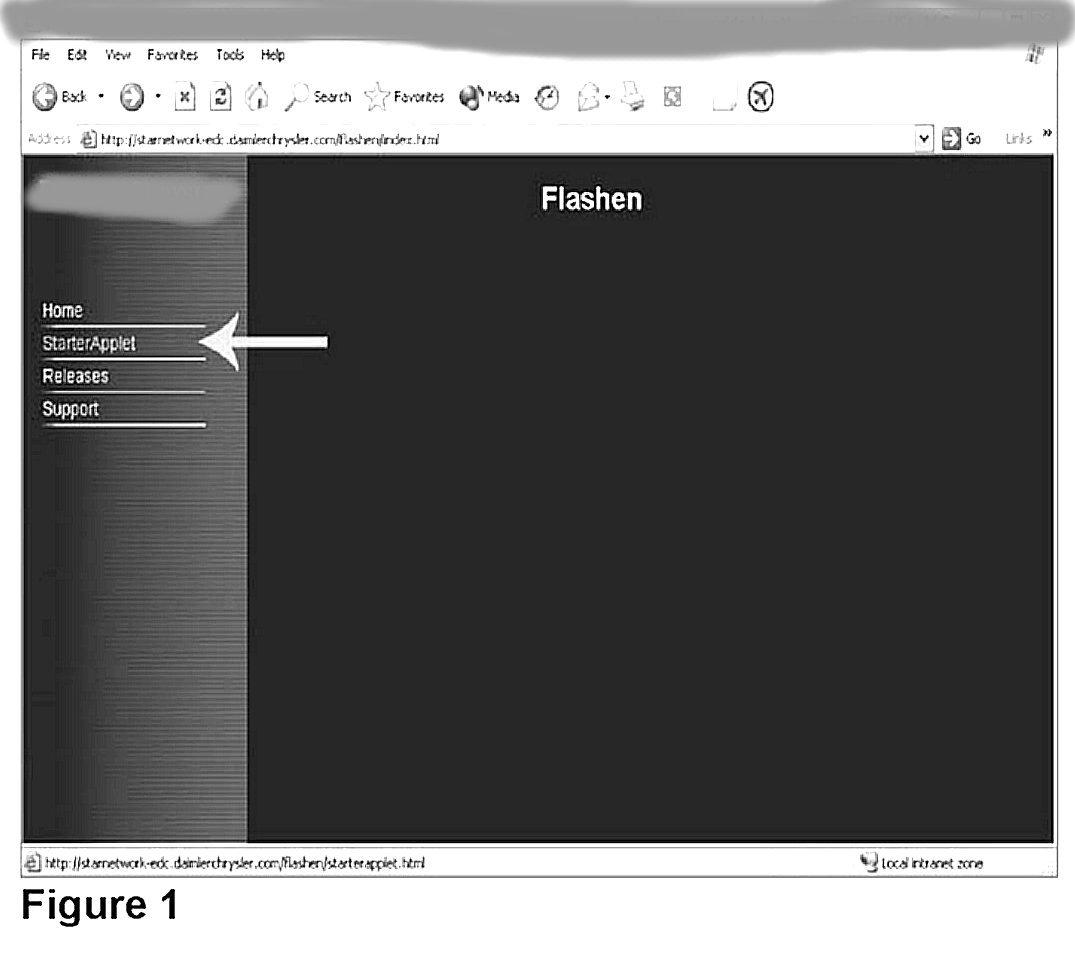Open the Favorites star toolbar button
This screenshot has height=967, width=1075.
404,97
